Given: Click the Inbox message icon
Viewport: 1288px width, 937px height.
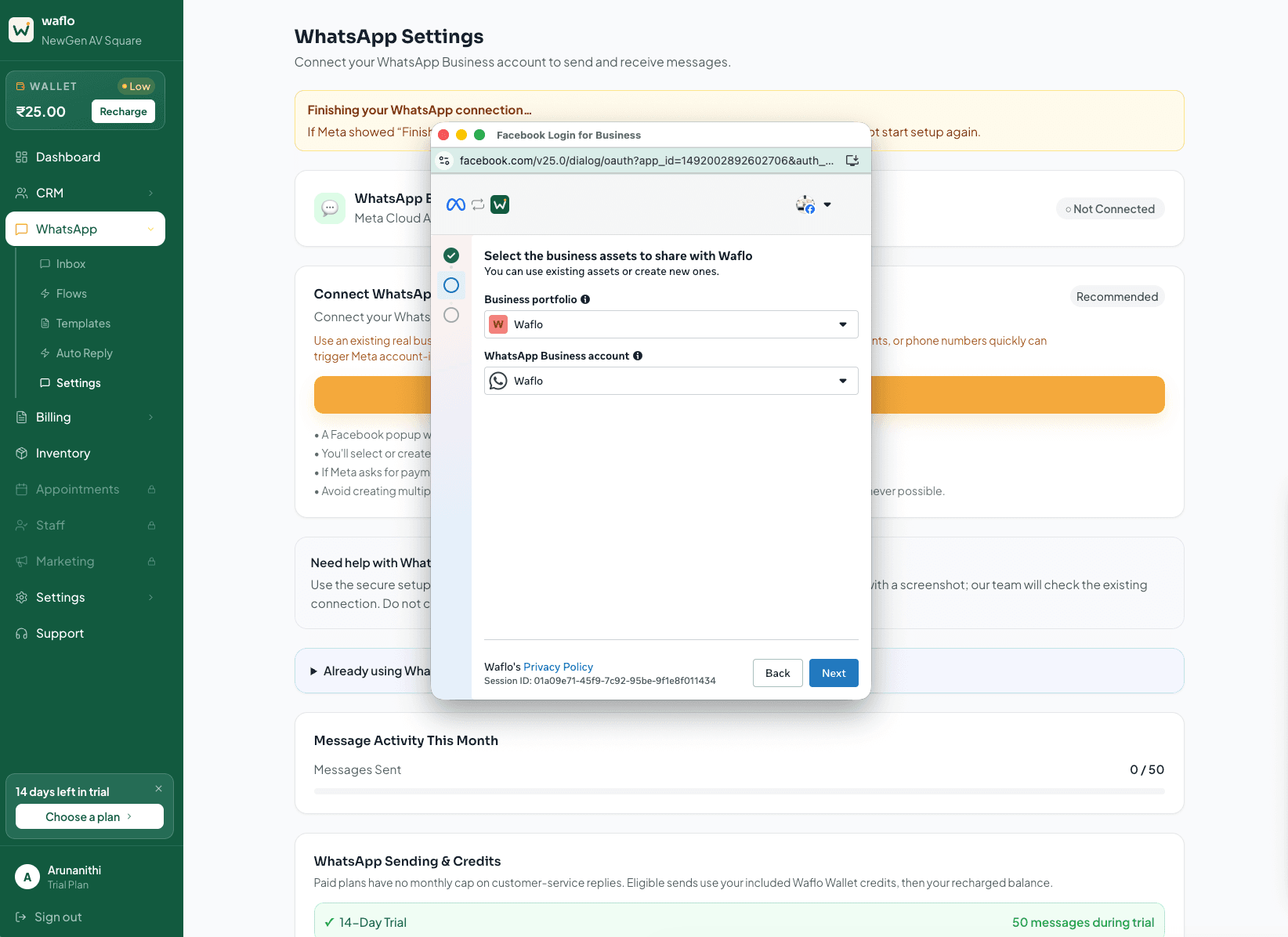Looking at the screenshot, I should tap(45, 264).
